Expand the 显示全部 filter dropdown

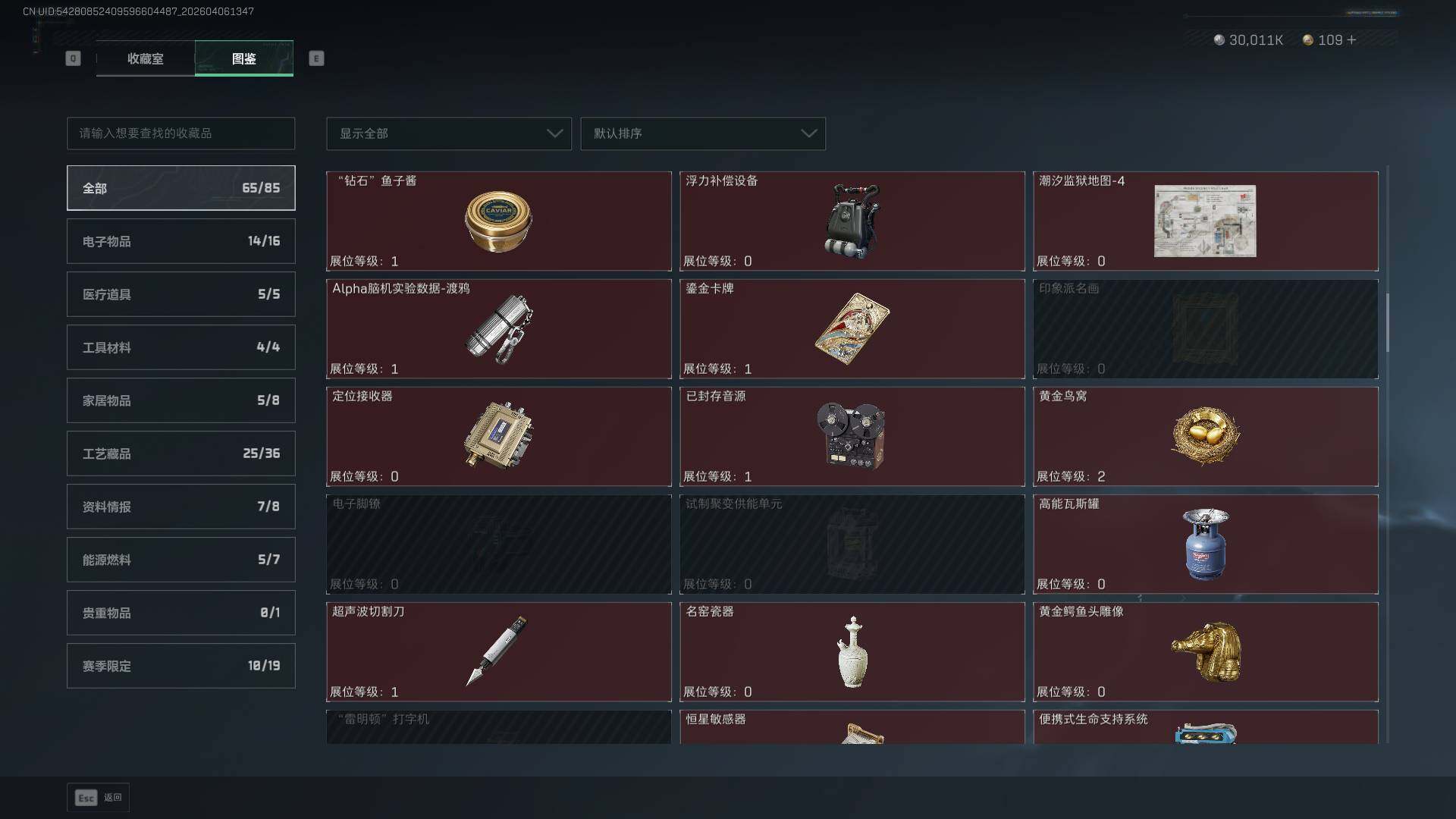pos(449,133)
